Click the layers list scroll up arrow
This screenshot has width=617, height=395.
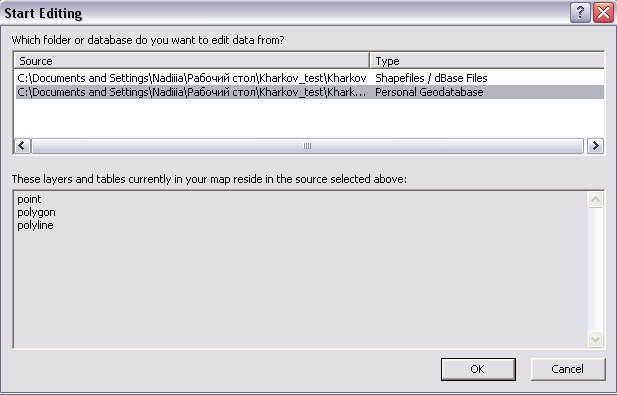(595, 199)
